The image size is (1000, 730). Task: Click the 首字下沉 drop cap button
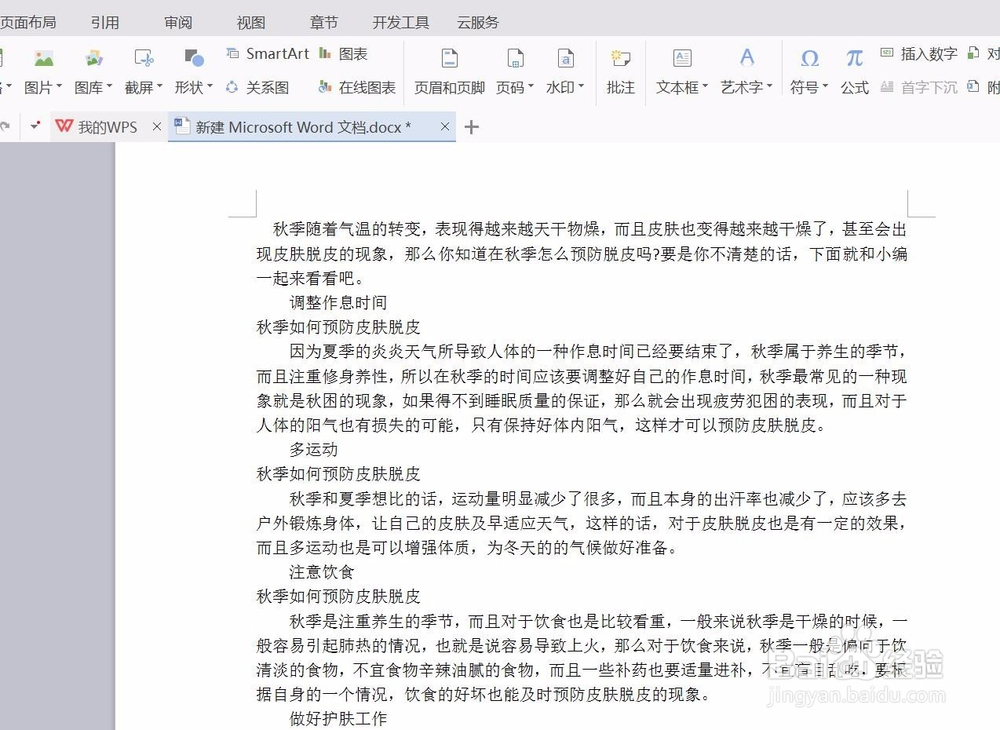point(919,87)
